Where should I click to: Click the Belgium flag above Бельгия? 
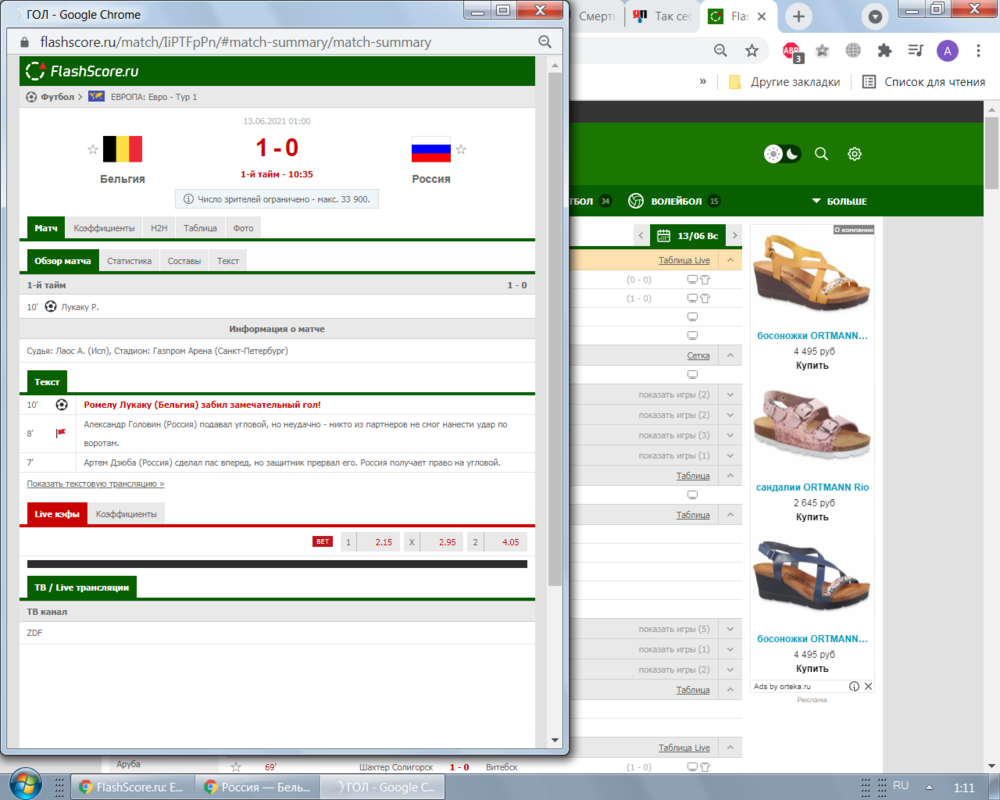click(x=122, y=149)
